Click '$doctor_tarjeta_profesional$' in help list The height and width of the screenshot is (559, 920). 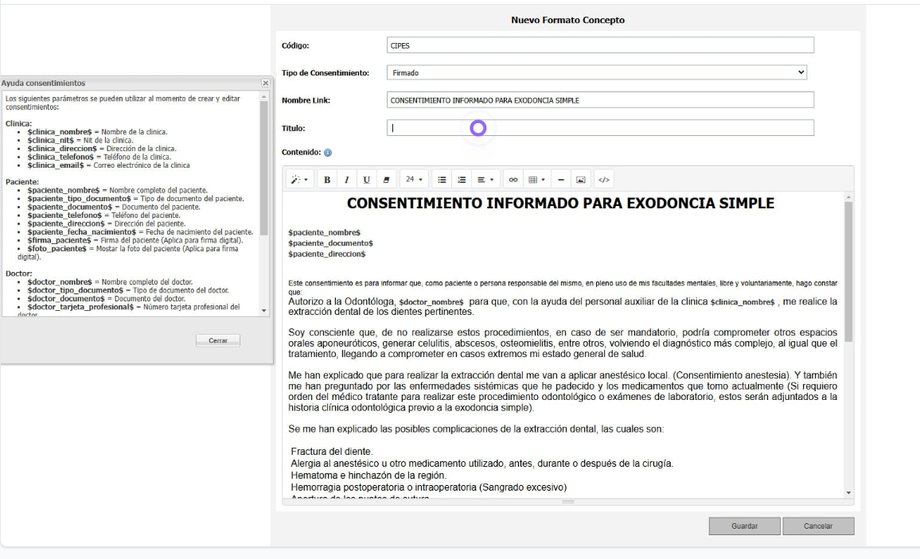(x=80, y=307)
